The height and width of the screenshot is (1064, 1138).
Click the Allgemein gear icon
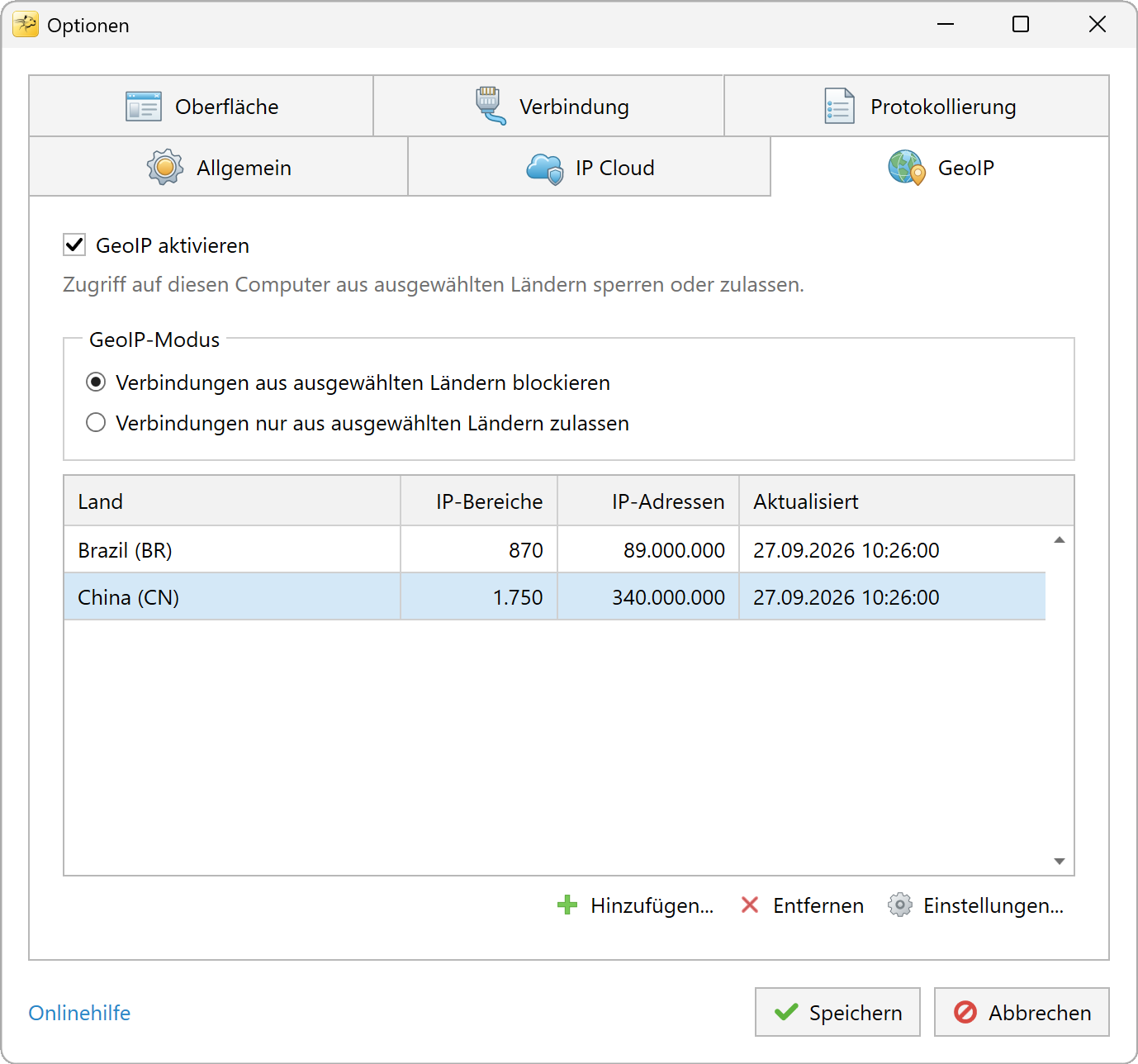(x=165, y=168)
